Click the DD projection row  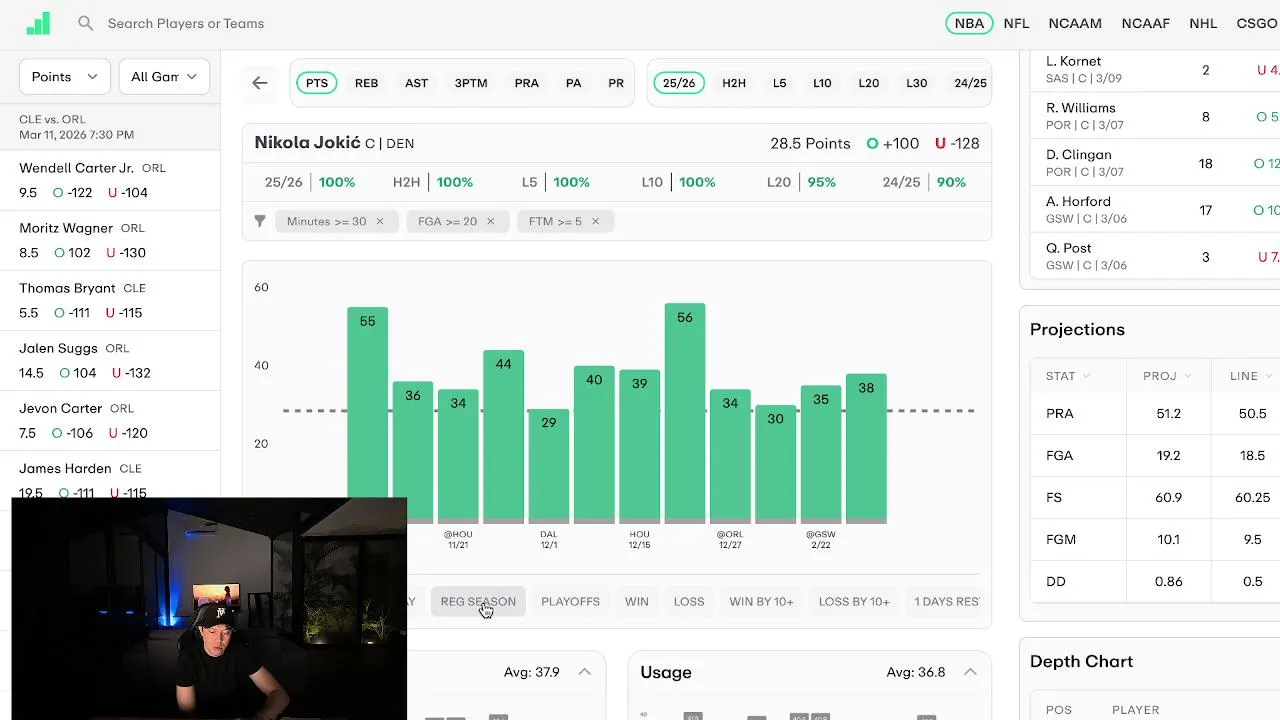[x=1155, y=581]
